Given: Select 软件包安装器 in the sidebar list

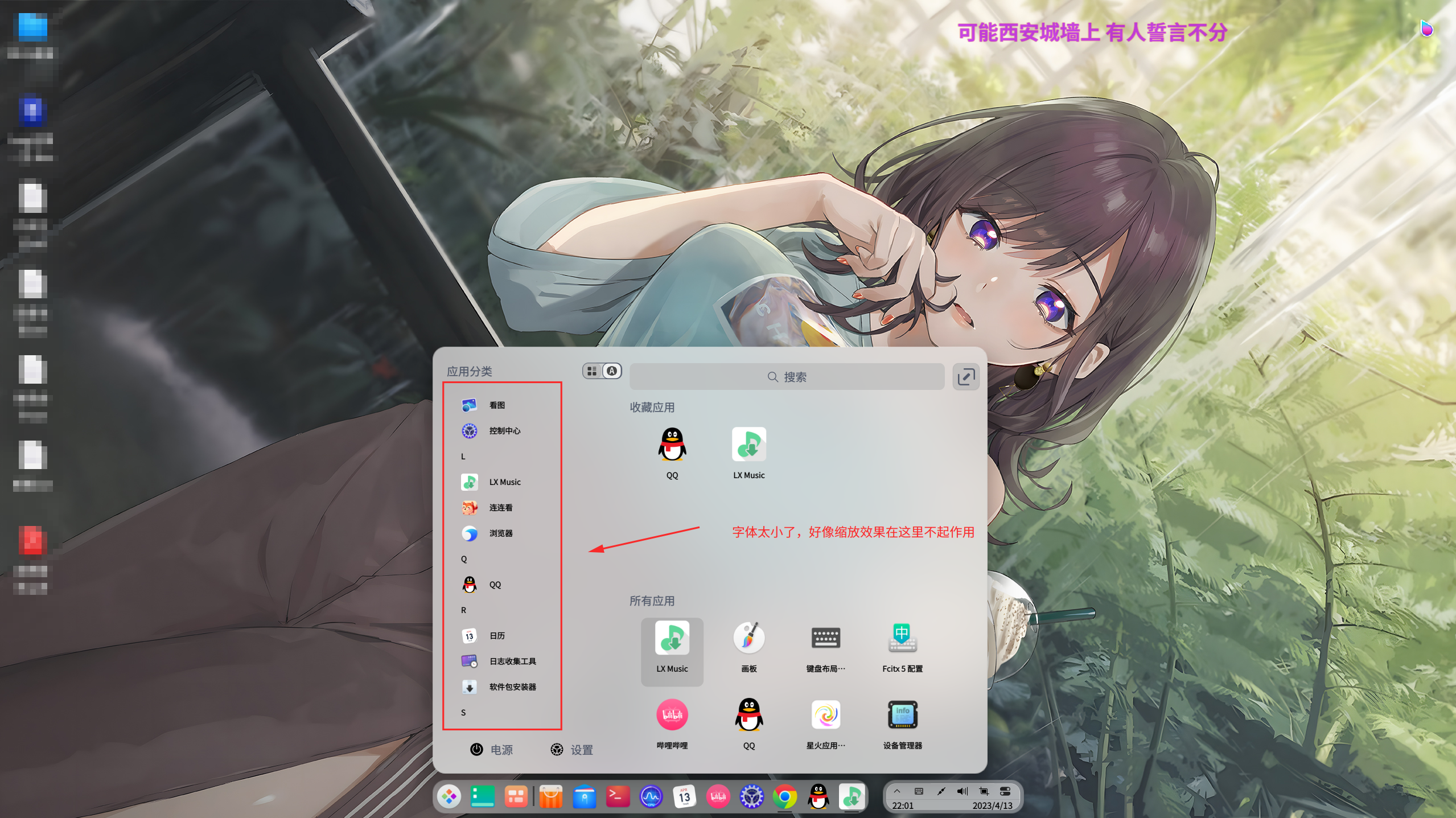Looking at the screenshot, I should 512,687.
